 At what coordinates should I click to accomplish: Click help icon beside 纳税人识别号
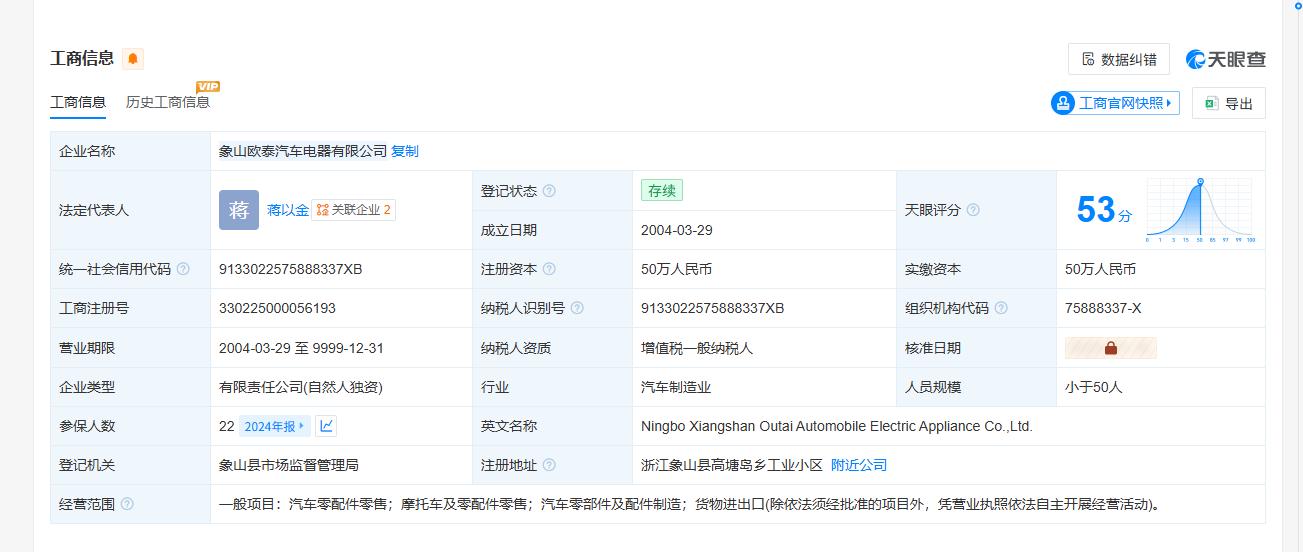577,308
